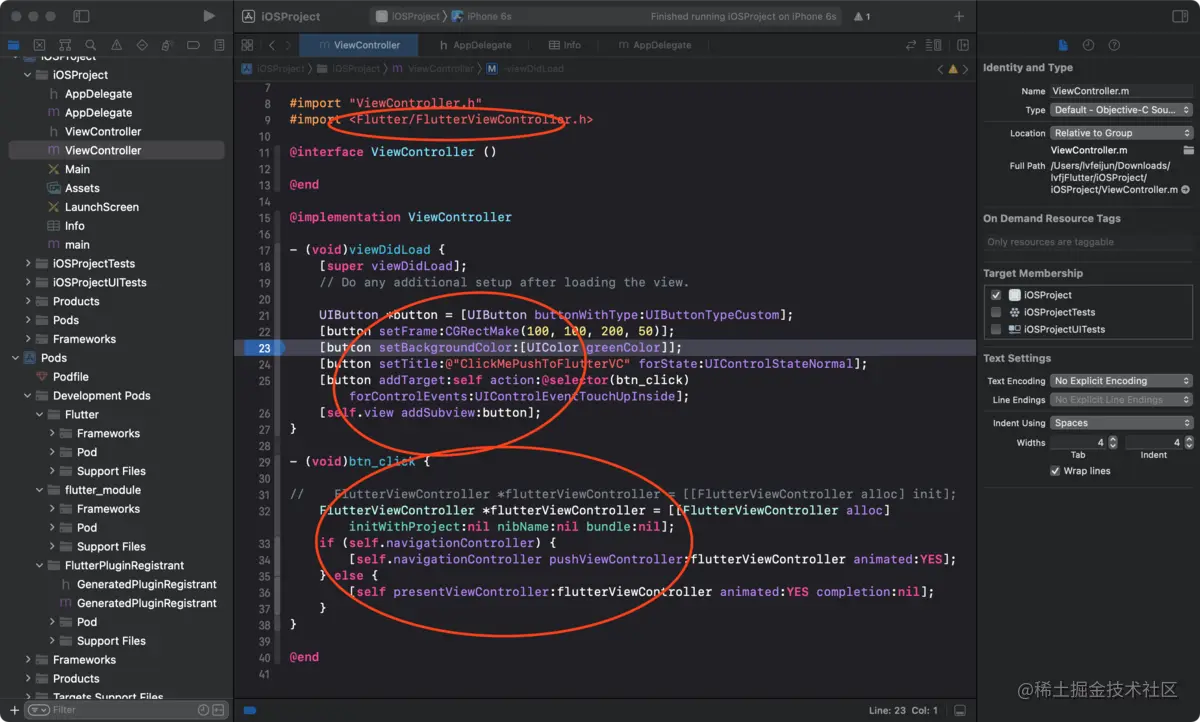This screenshot has height=722, width=1200.
Task: Open the Project navigator folder icon
Action: [x=13, y=45]
